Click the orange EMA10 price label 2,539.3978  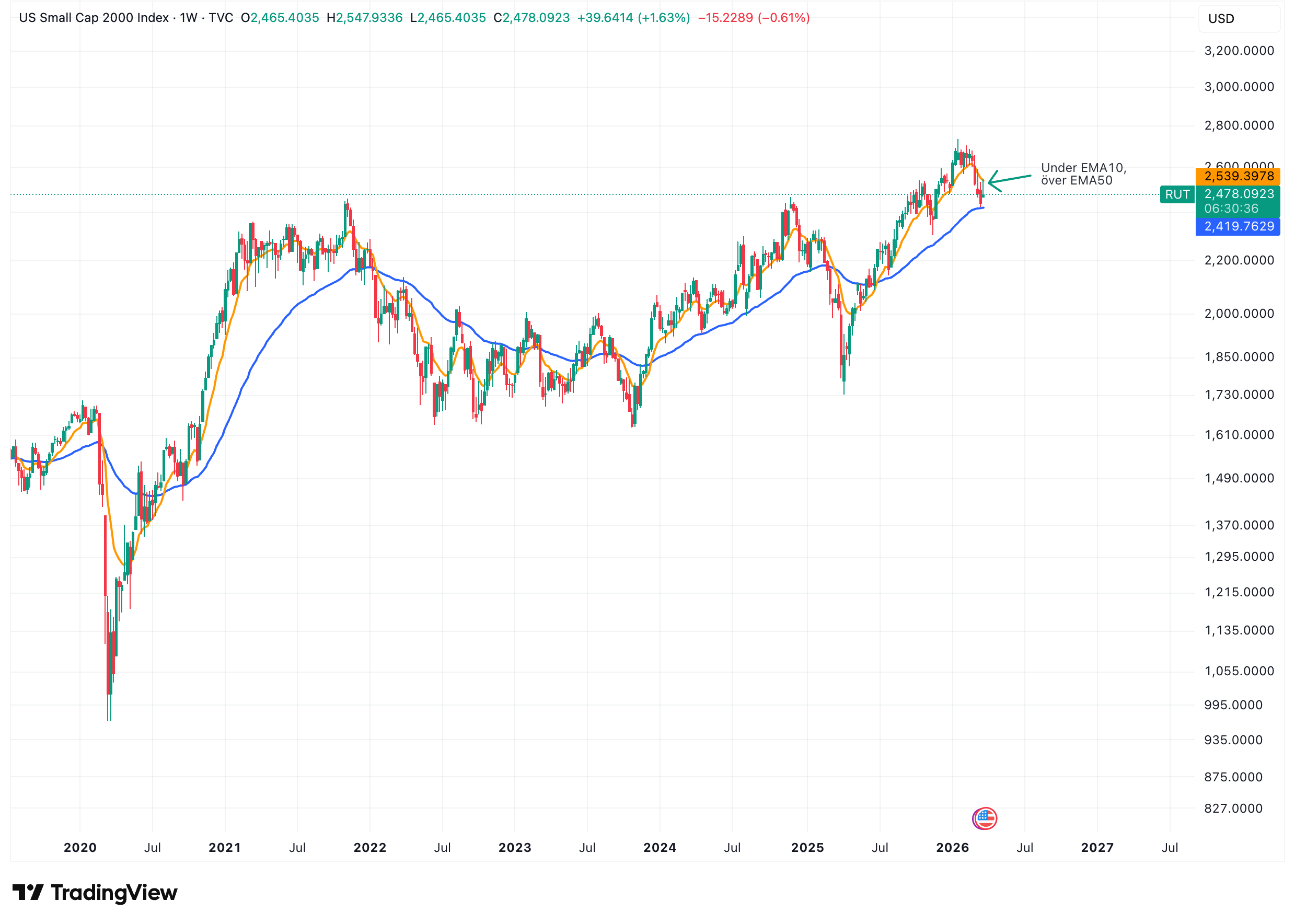[1239, 176]
